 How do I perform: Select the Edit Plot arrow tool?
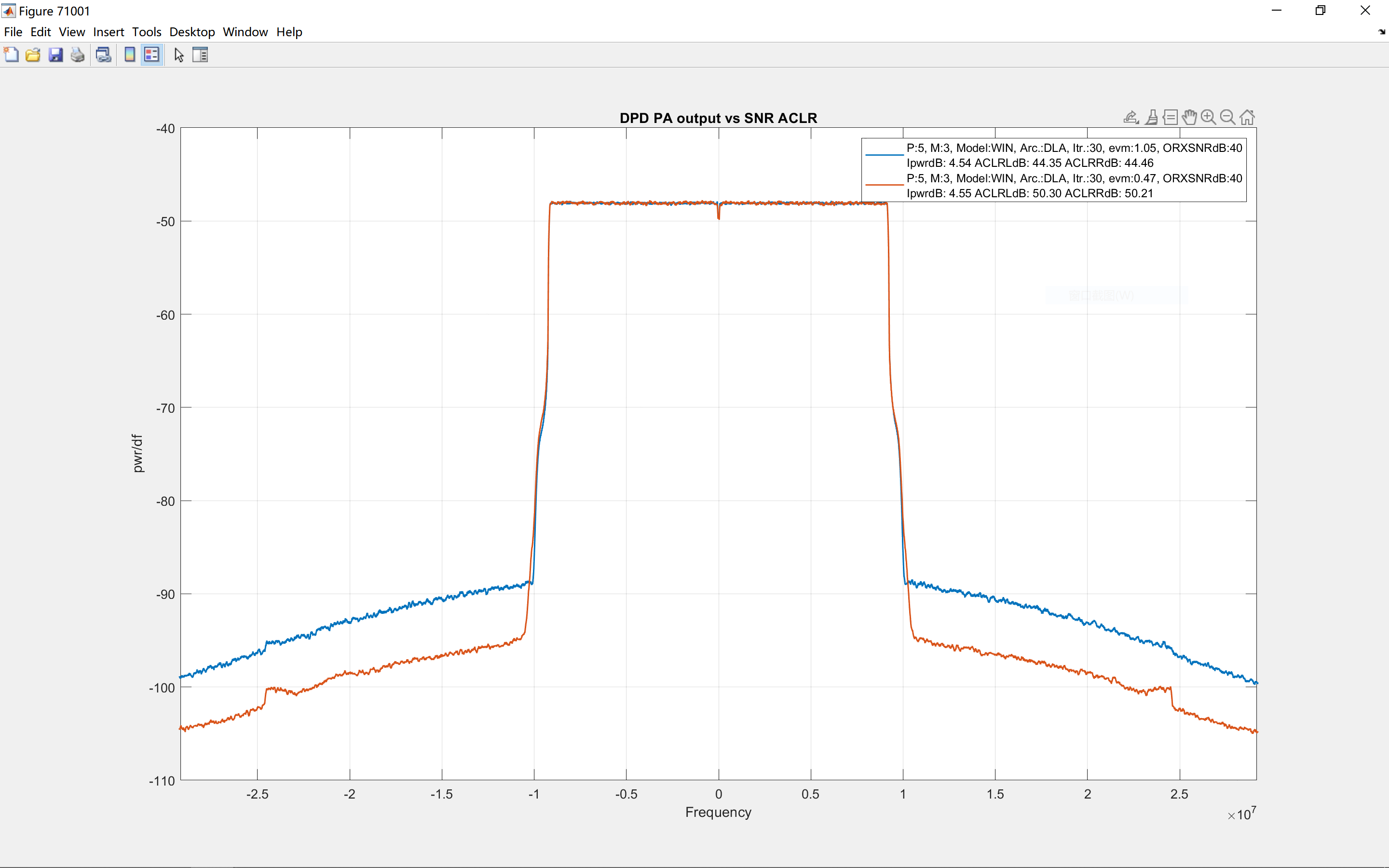pyautogui.click(x=179, y=55)
